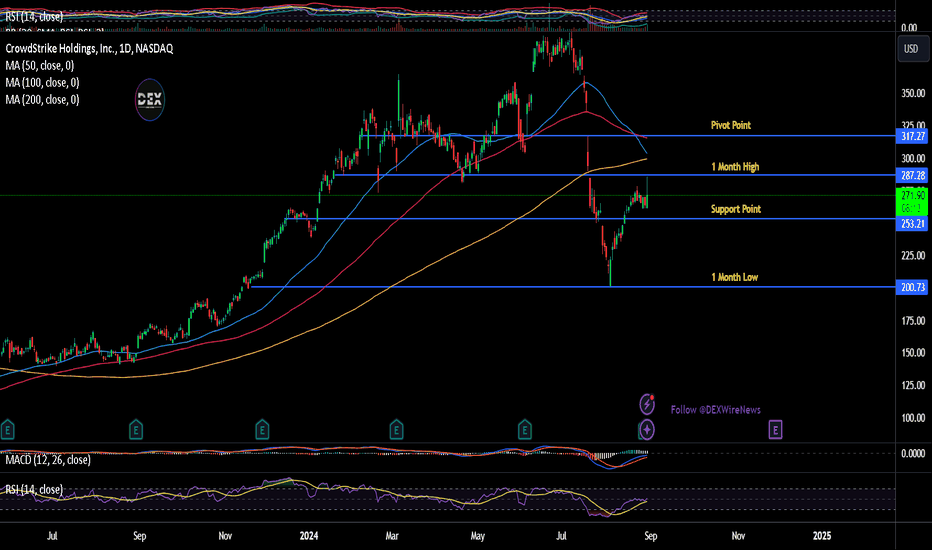The width and height of the screenshot is (932, 550).
Task: Click 350.00 on the price scale
Action: pos(913,93)
